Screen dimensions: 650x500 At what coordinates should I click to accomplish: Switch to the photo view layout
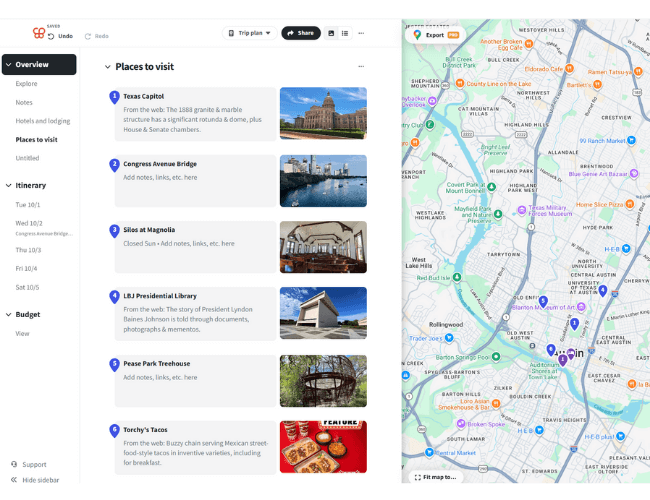(331, 33)
